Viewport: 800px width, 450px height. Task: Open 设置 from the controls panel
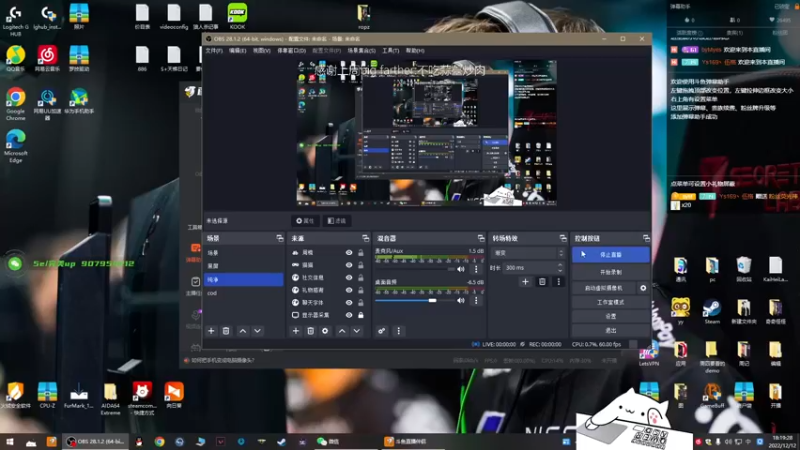click(611, 316)
